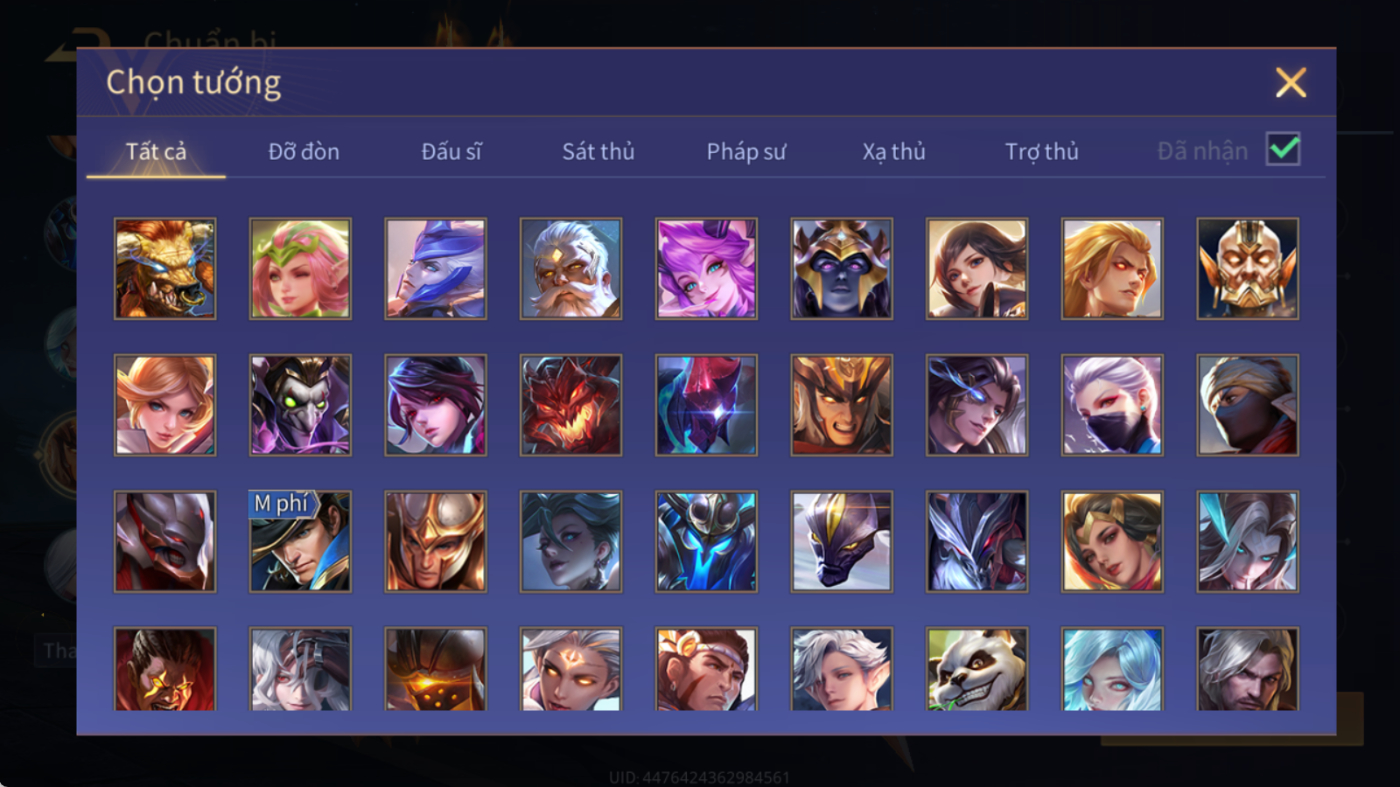1400x787 pixels.
Task: Close the 'Chọn tướng' dialog
Action: [x=1291, y=82]
